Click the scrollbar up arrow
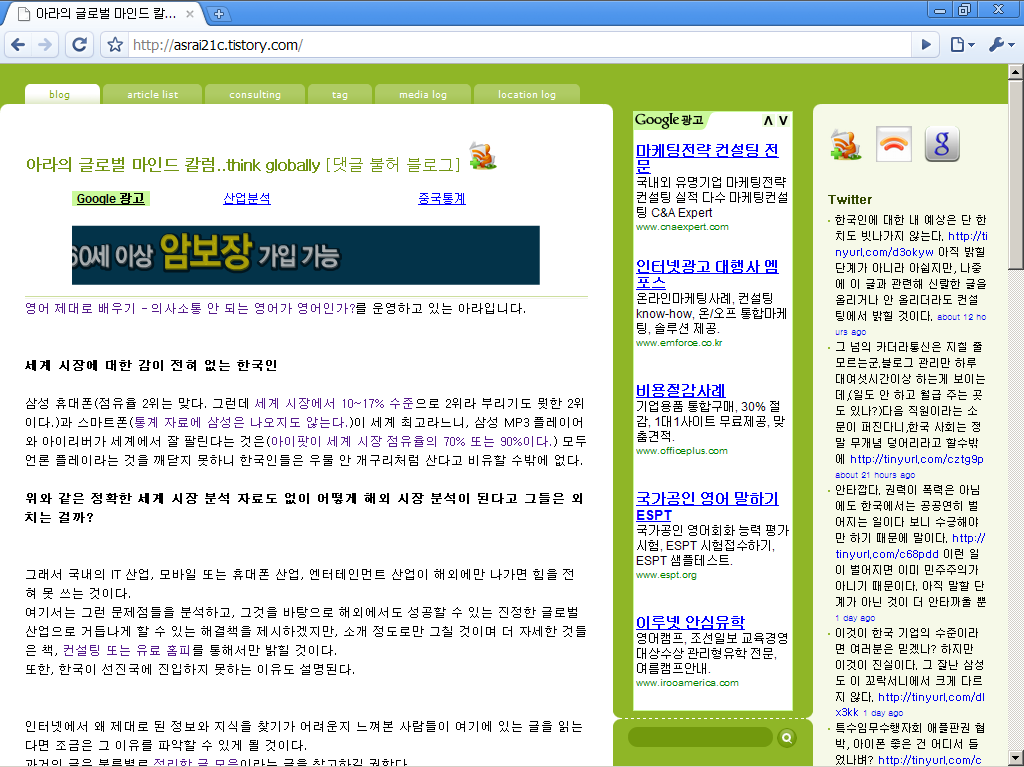The width and height of the screenshot is (1024, 767). pyautogui.click(x=1016, y=72)
